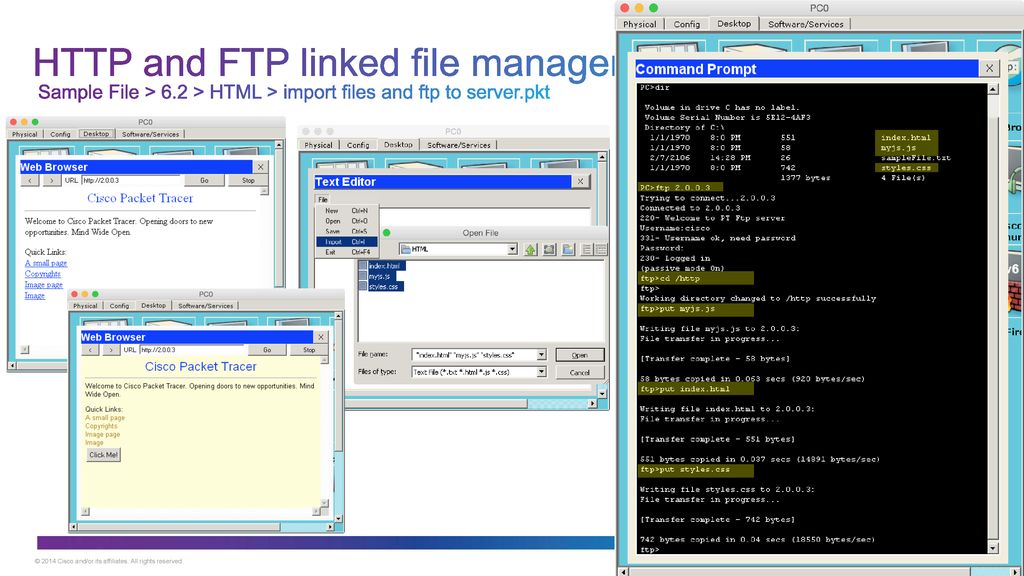Open Software/Services tab in Text Editor window
Viewport: 1024px width, 576px height.
[458, 145]
